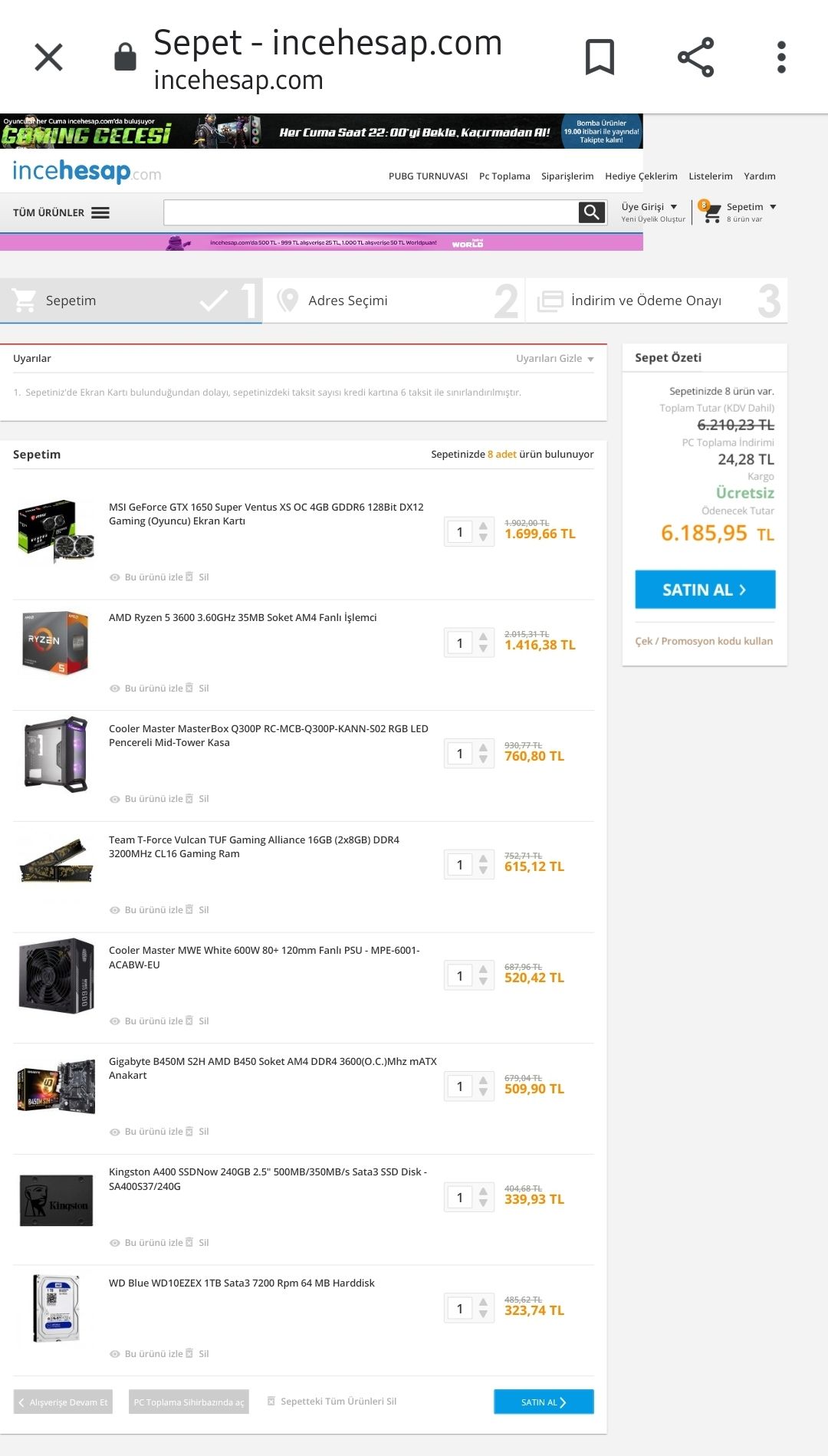Bookmark this page in the browser bar
The image size is (828, 1456).
click(600, 58)
